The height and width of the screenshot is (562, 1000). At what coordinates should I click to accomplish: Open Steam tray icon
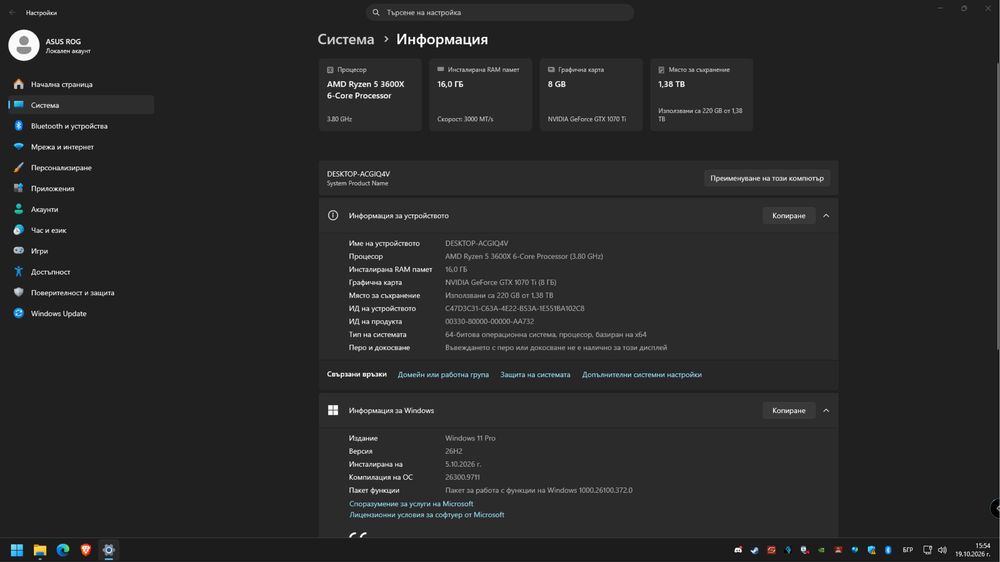coord(754,550)
